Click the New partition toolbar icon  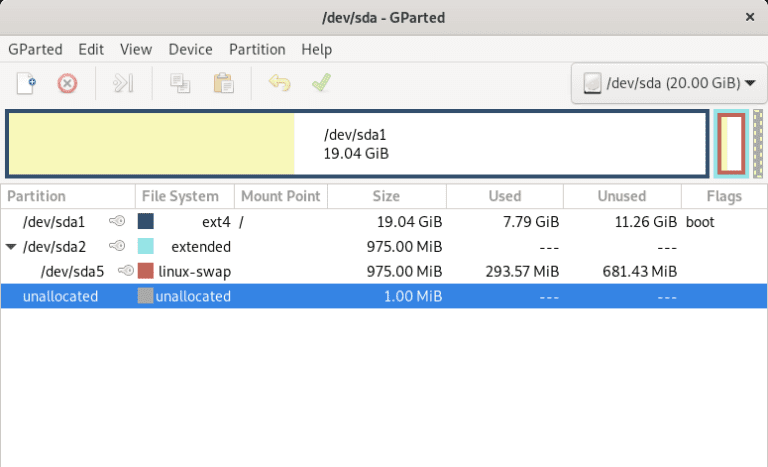(26, 84)
